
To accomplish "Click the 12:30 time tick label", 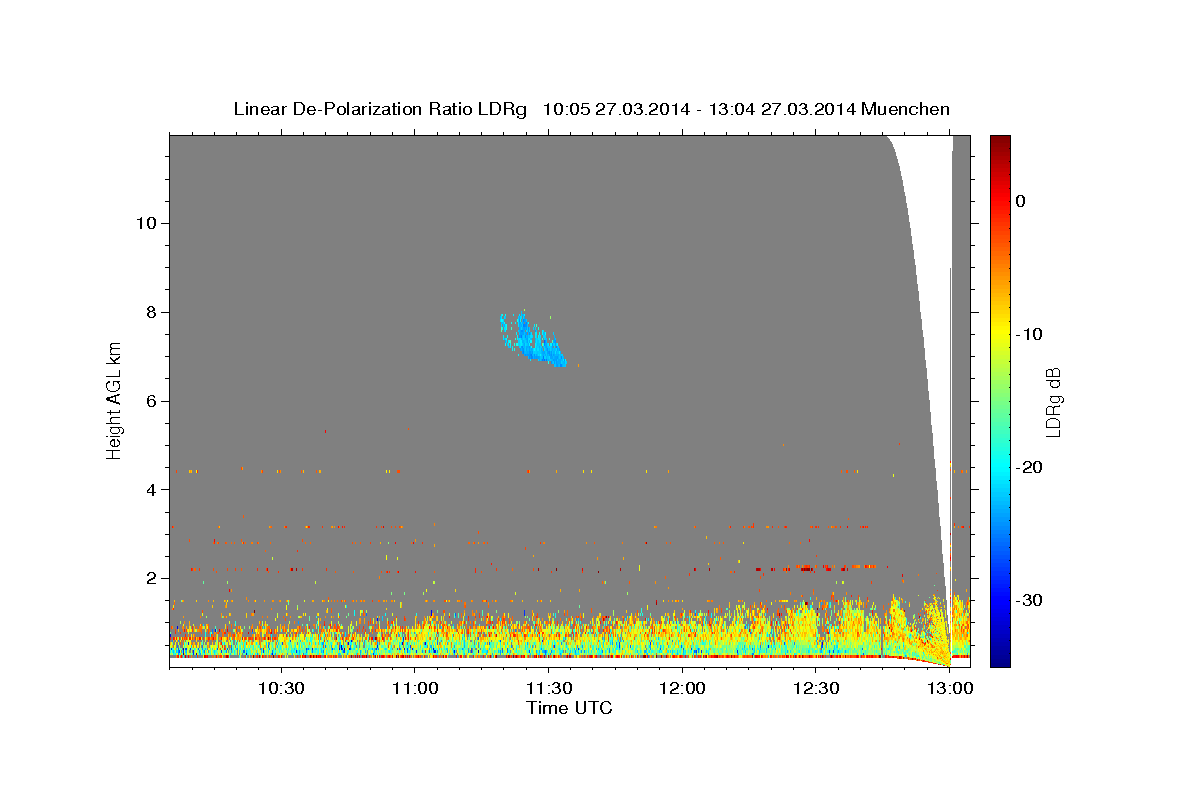I will tap(815, 689).
